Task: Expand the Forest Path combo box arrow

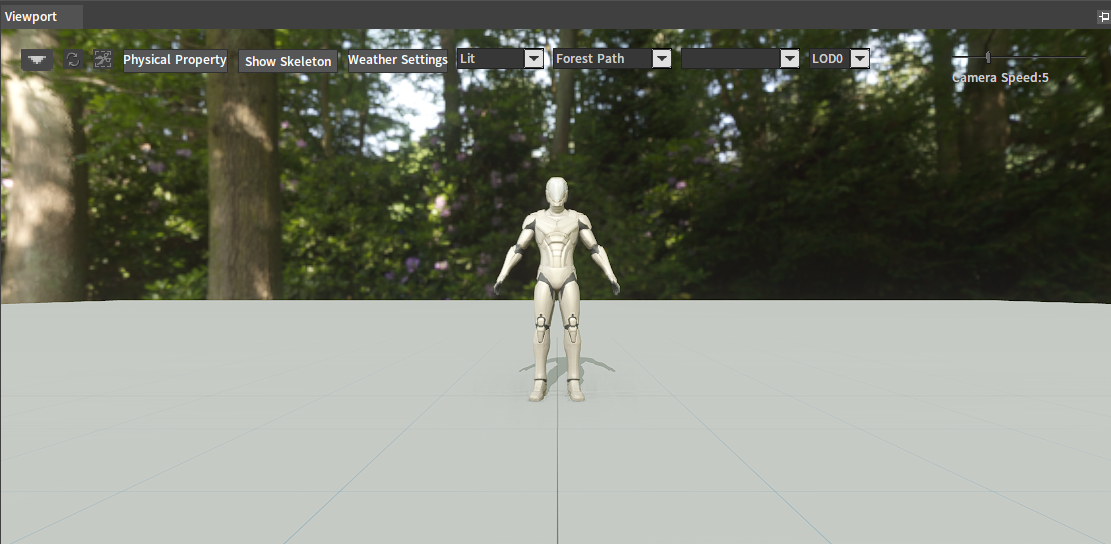Action: [x=661, y=59]
